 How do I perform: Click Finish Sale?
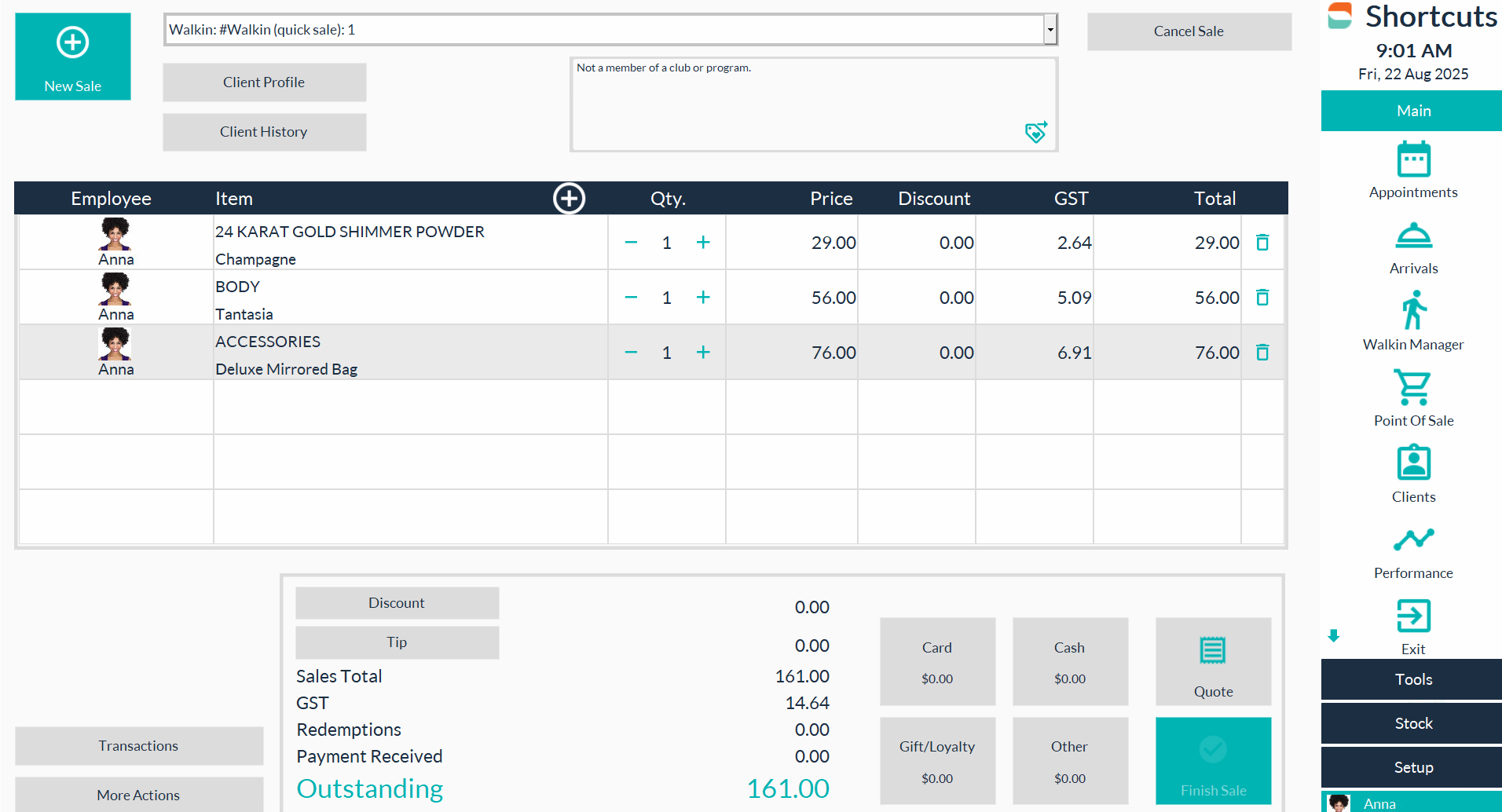pyautogui.click(x=1213, y=761)
